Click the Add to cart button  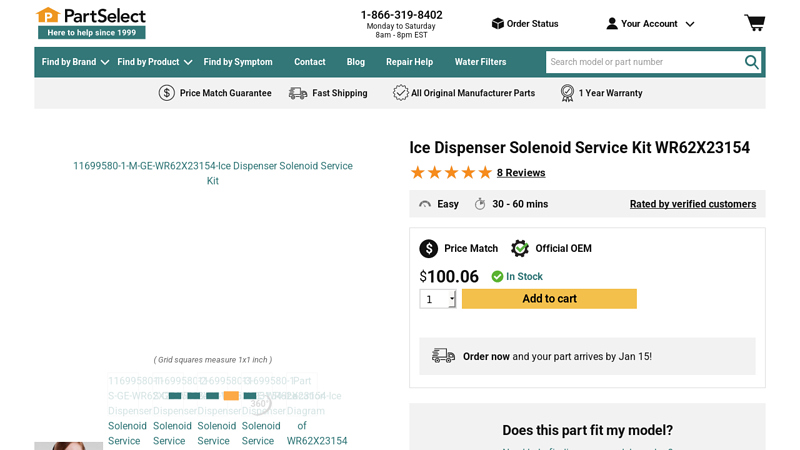tap(549, 299)
